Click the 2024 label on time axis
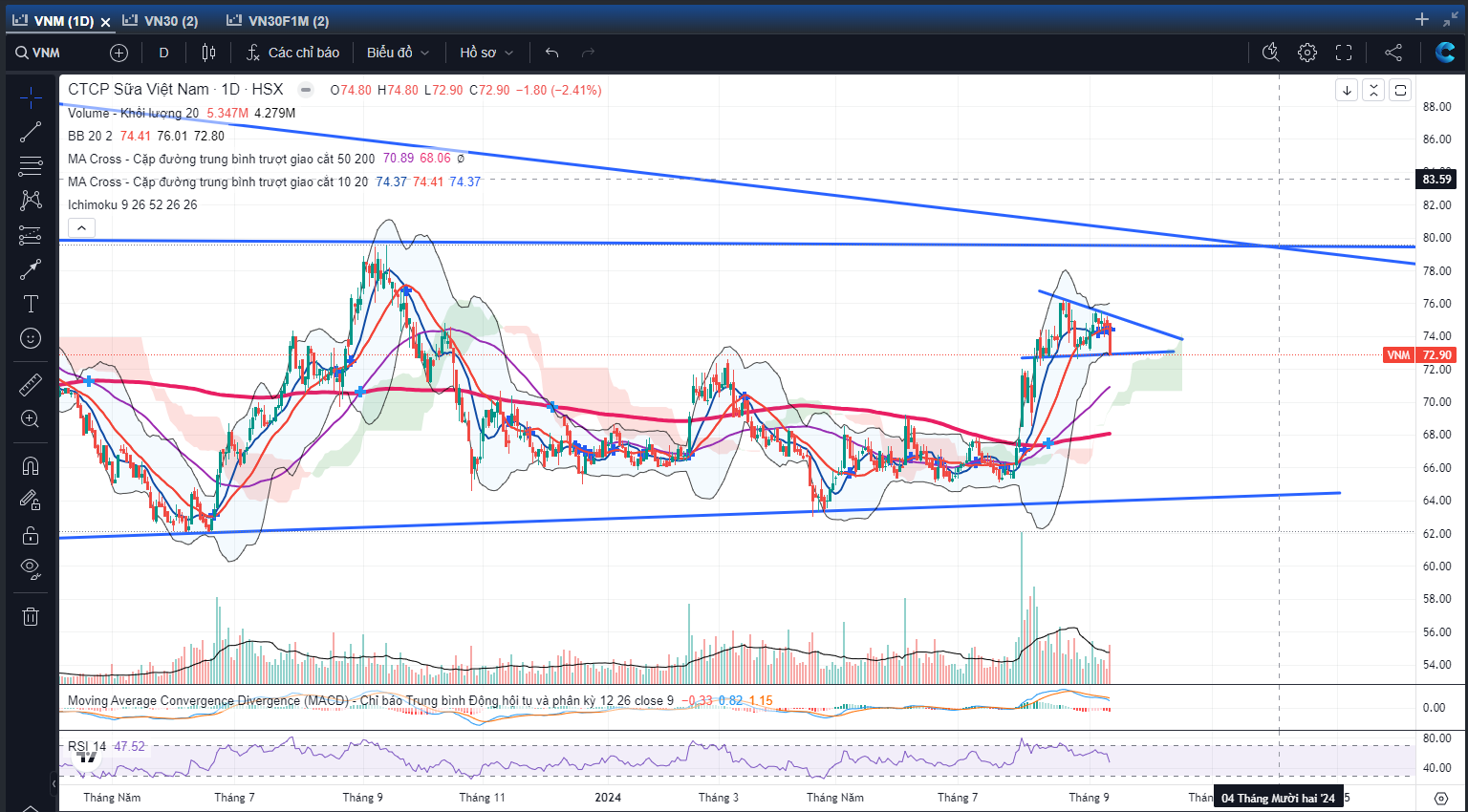Screen dimensions: 1468x812 [x=608, y=797]
